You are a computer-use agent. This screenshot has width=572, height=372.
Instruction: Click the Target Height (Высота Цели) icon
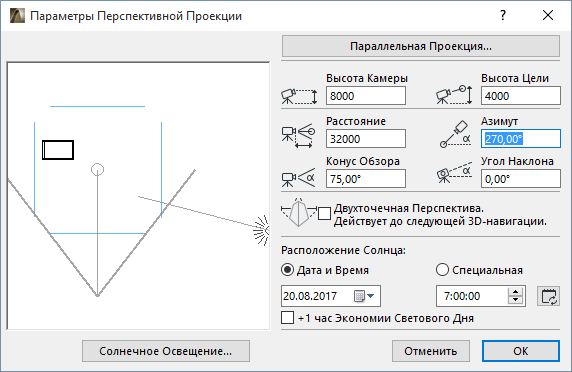click(x=454, y=95)
